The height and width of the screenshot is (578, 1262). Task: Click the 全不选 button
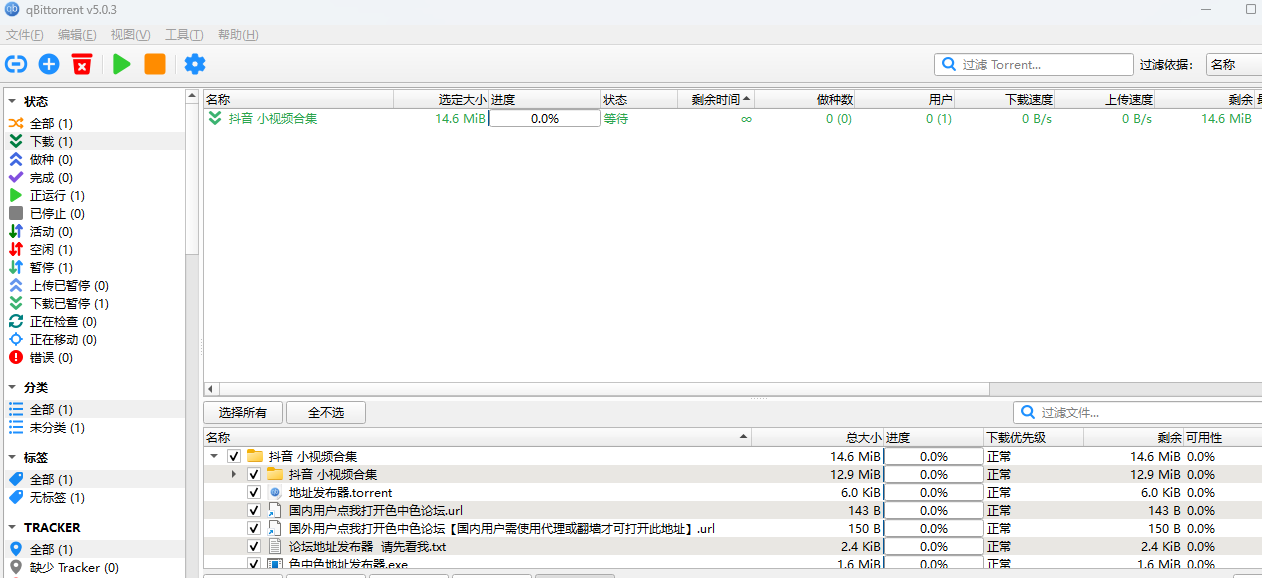pos(326,412)
